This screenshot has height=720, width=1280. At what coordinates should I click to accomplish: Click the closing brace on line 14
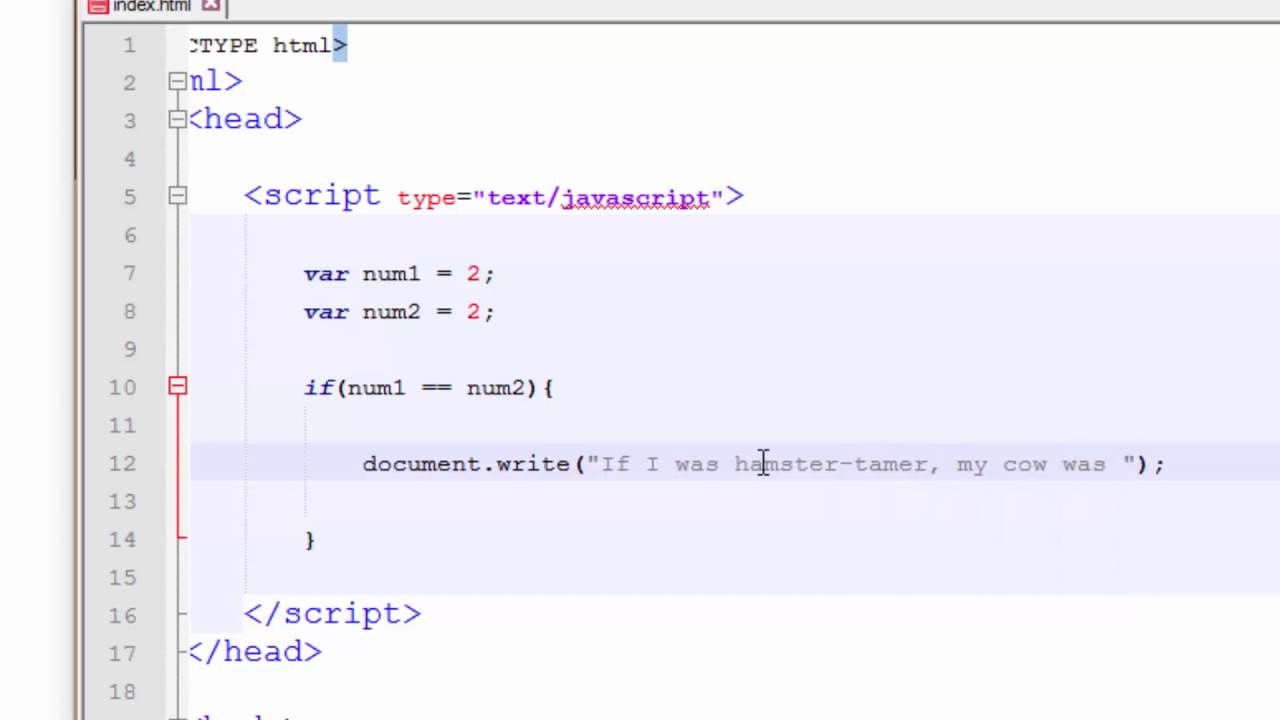pos(310,540)
